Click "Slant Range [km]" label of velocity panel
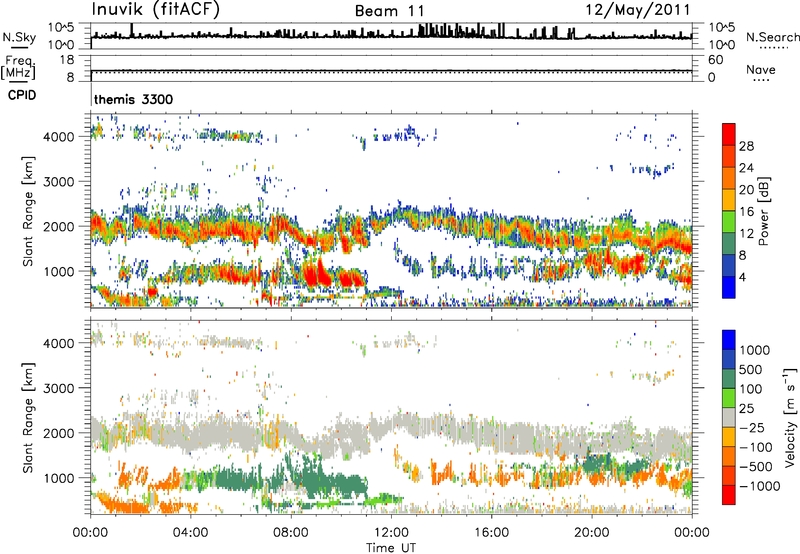This screenshot has height=554, width=800. pyautogui.click(x=28, y=417)
